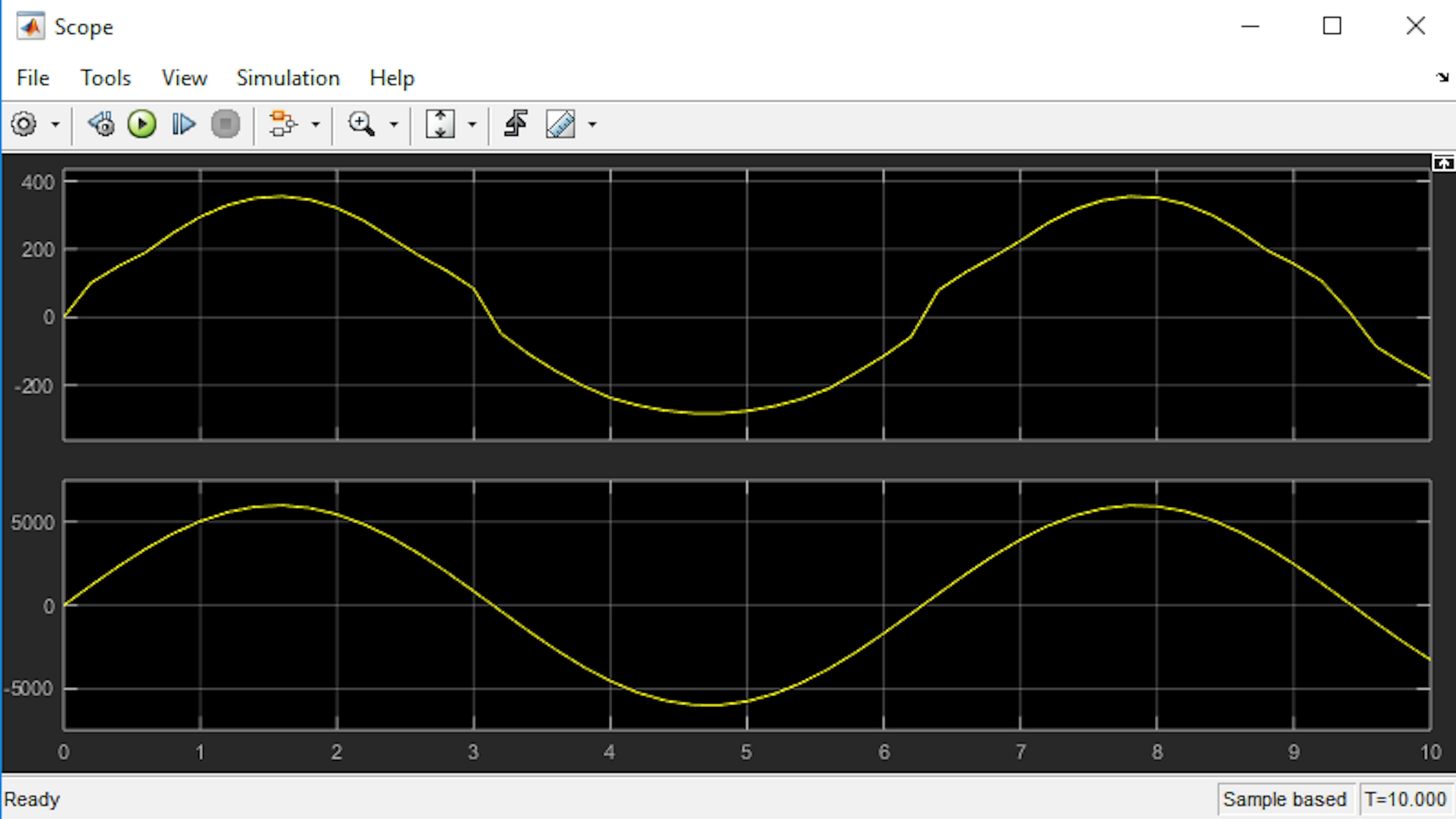Select the Zoom tool magnifier

[361, 124]
